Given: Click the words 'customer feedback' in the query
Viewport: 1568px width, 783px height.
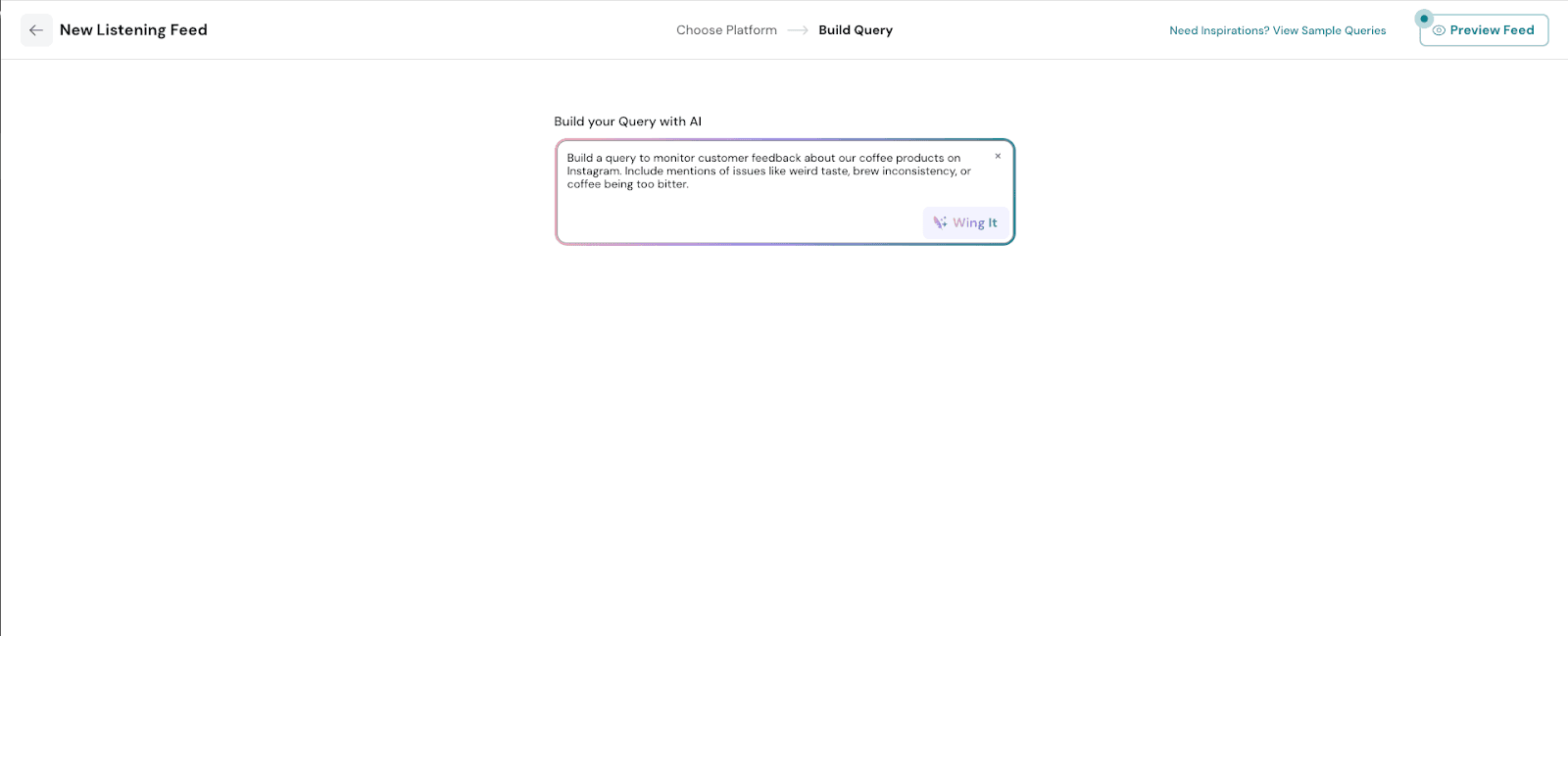Looking at the screenshot, I should point(749,158).
